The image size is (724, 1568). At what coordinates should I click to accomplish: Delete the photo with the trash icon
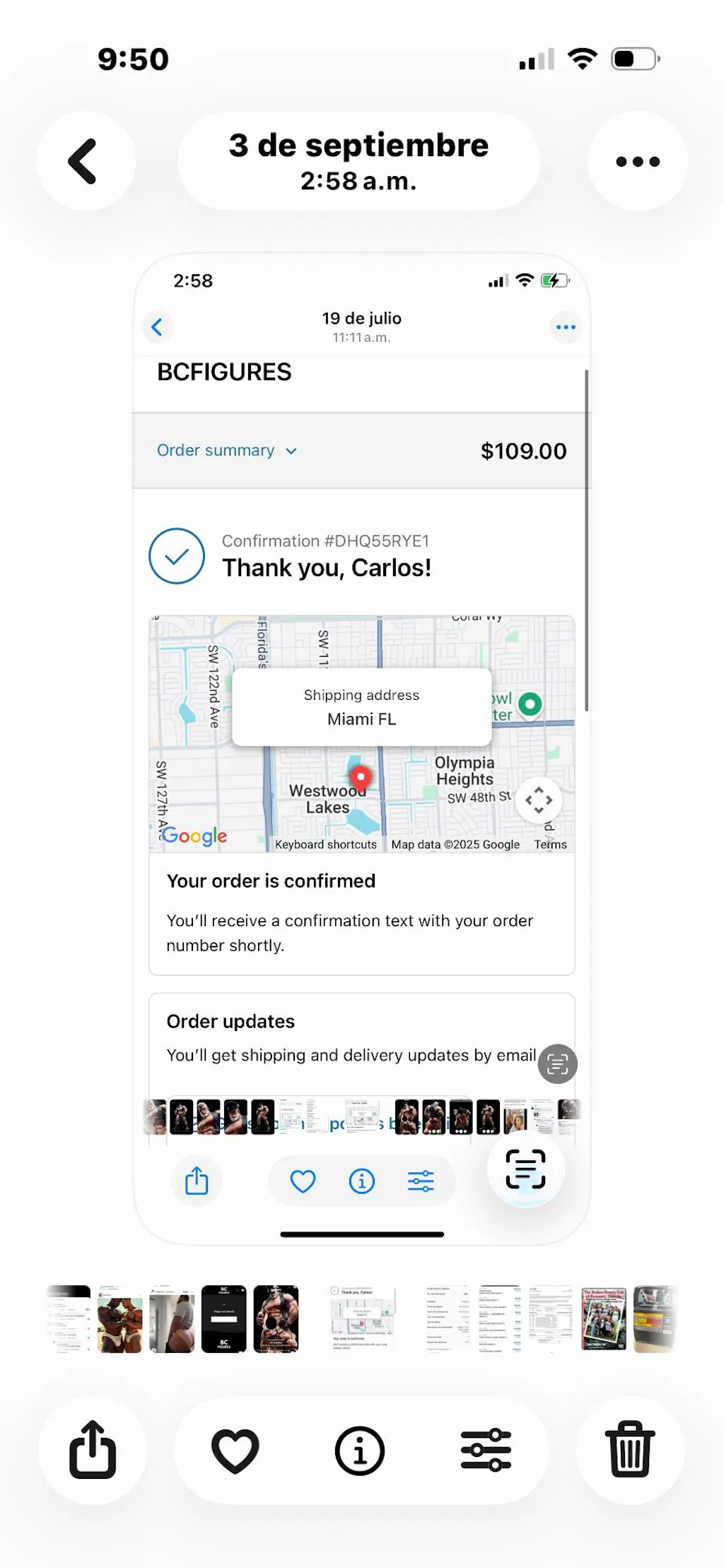click(631, 1450)
